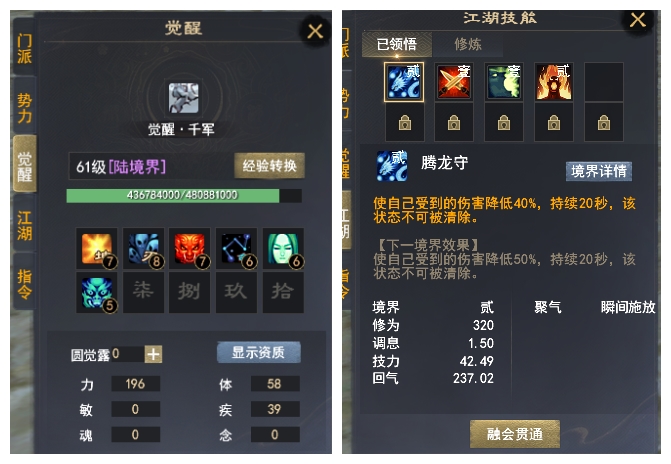The width and height of the screenshot is (671, 464).
Task: Open the 门派 side tab in left panel
Action: [24, 48]
